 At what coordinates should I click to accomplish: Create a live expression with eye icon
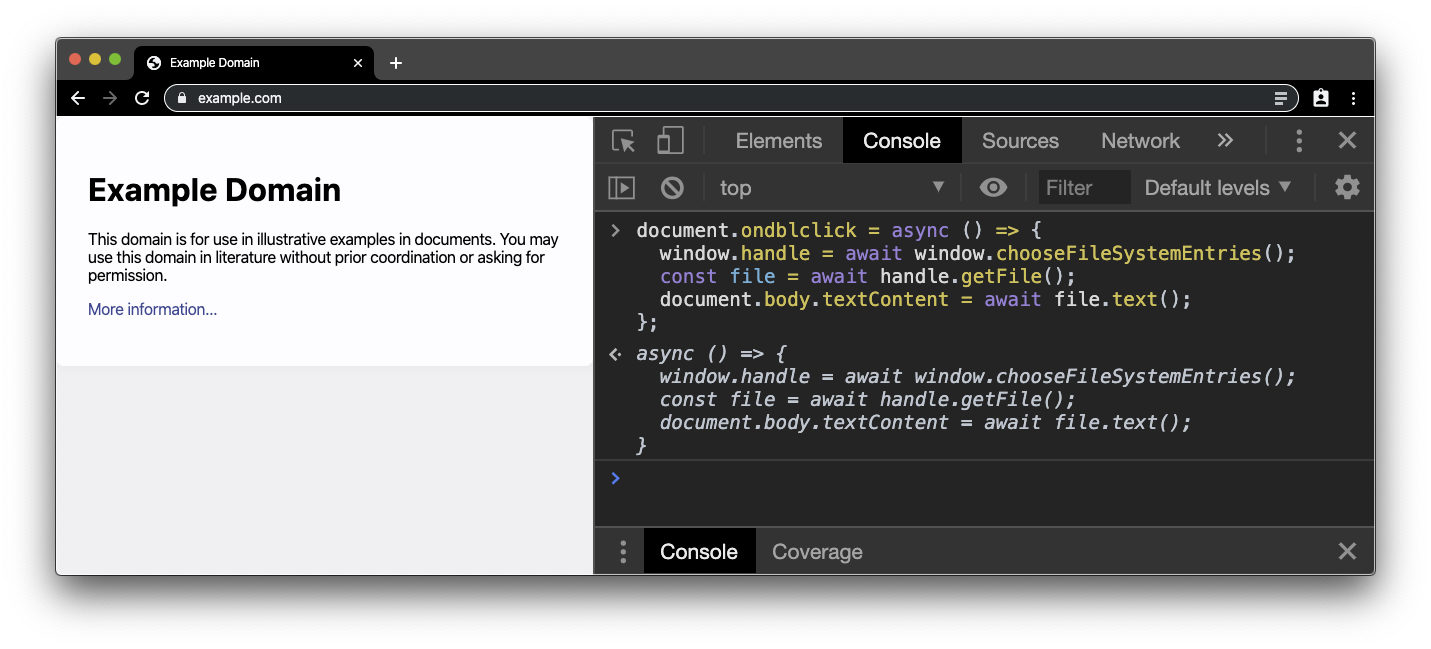[993, 187]
